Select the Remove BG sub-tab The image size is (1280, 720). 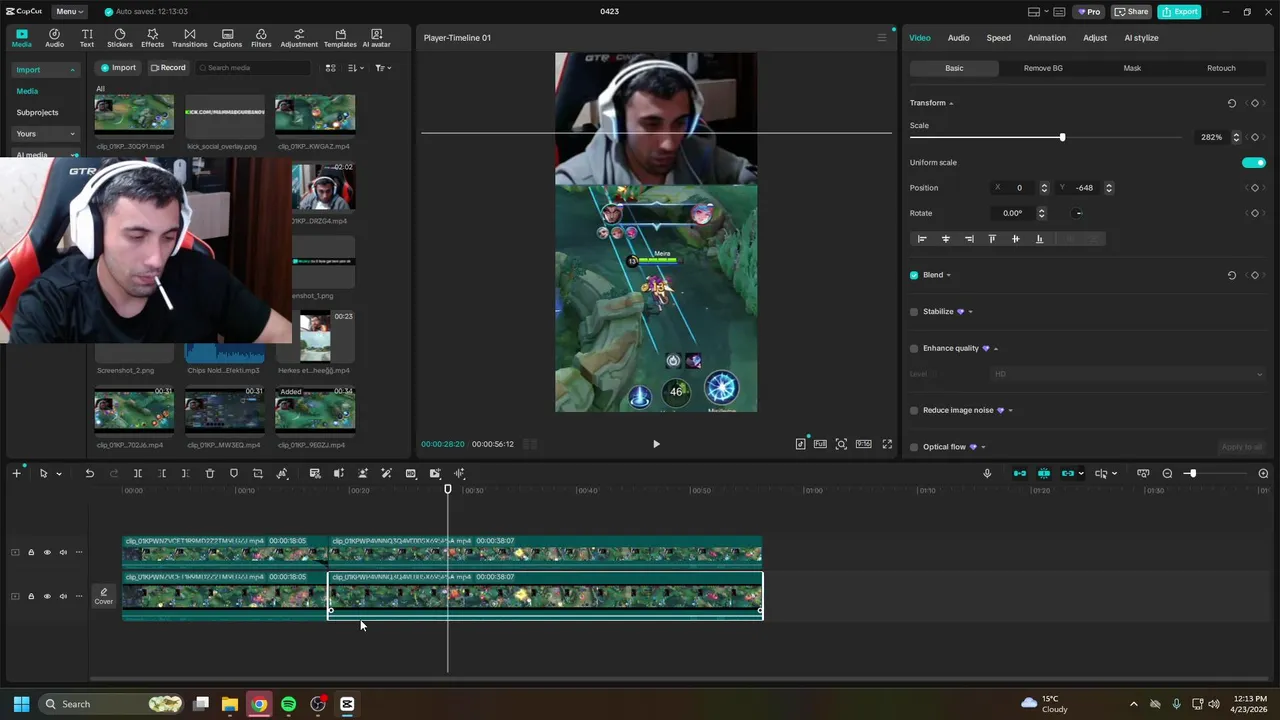pos(1043,68)
